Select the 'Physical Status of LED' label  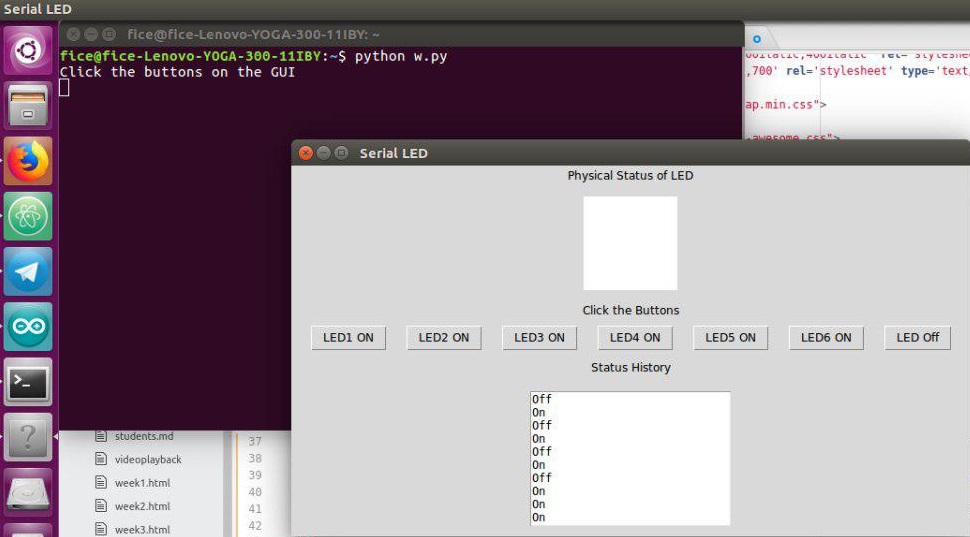pyautogui.click(x=630, y=176)
